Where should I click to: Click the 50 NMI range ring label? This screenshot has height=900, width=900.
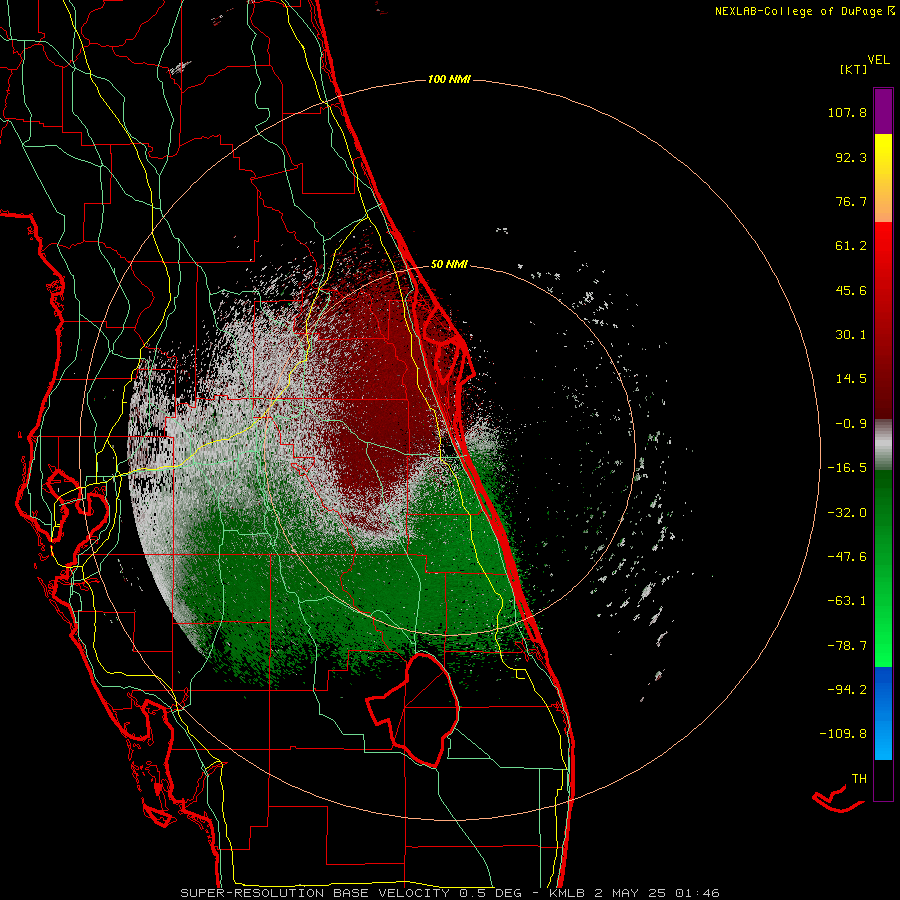pyautogui.click(x=449, y=264)
